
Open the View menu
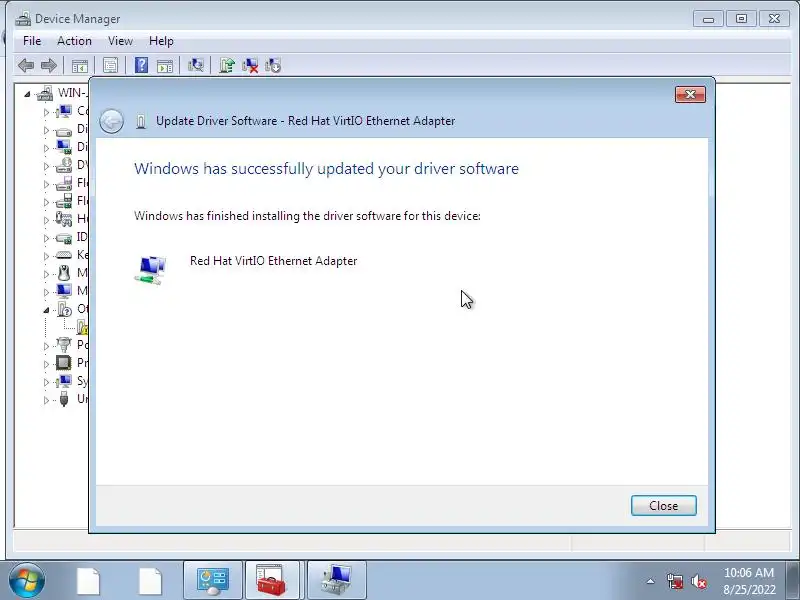point(120,41)
